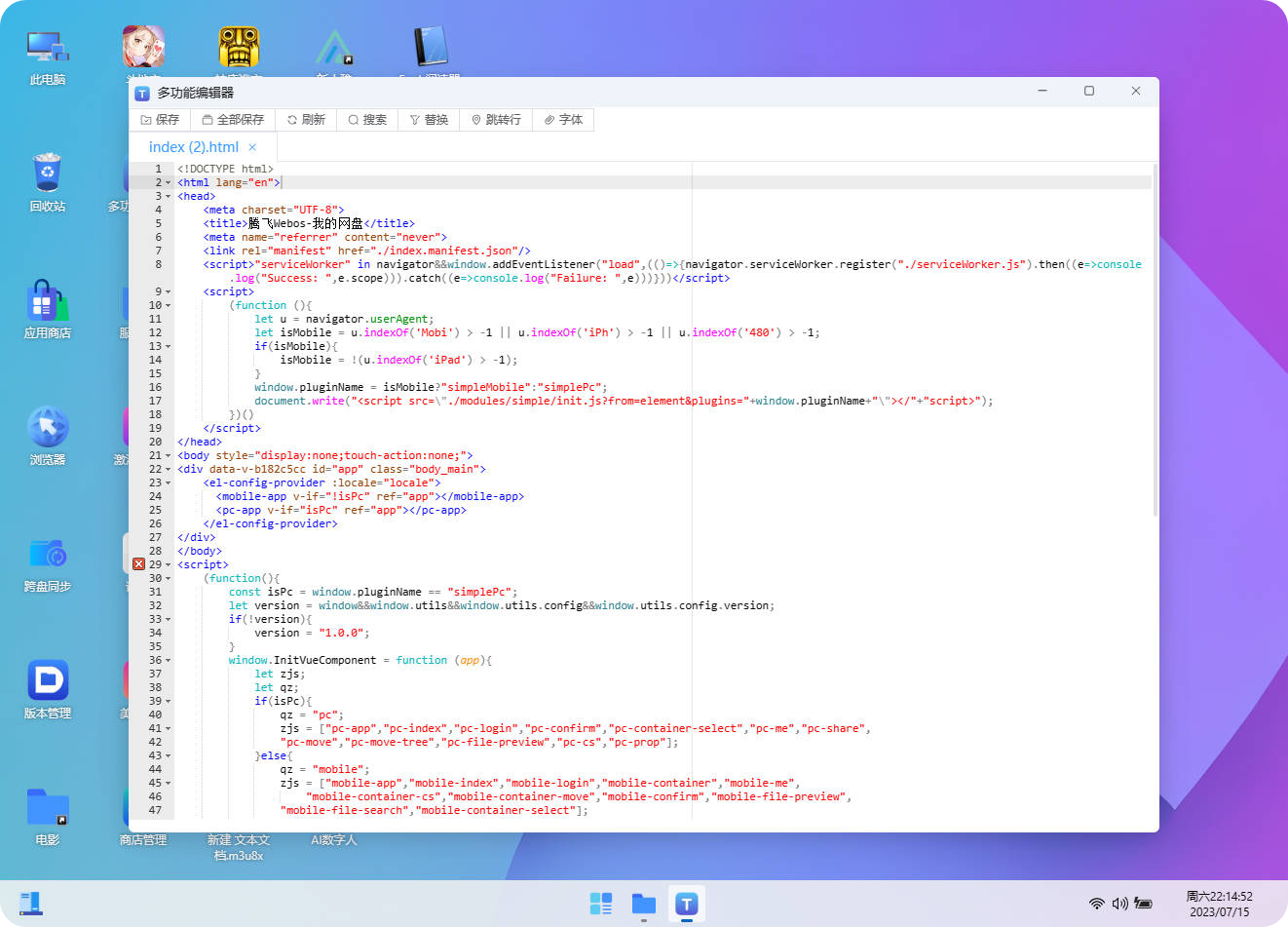Collapse the body tag on line 21
This screenshot has height=927, width=1288.
pos(168,456)
